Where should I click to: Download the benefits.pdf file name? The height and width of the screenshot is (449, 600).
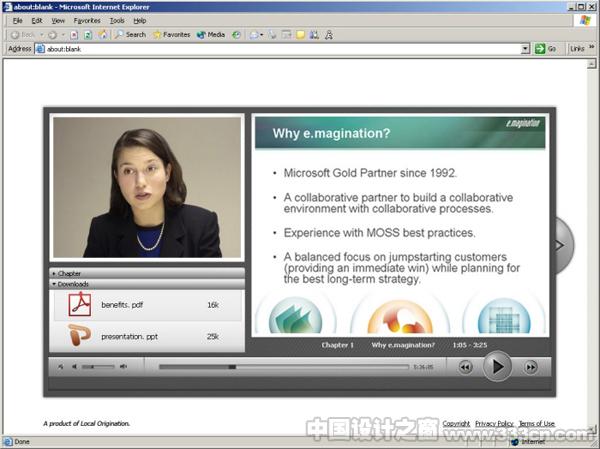(x=122, y=305)
